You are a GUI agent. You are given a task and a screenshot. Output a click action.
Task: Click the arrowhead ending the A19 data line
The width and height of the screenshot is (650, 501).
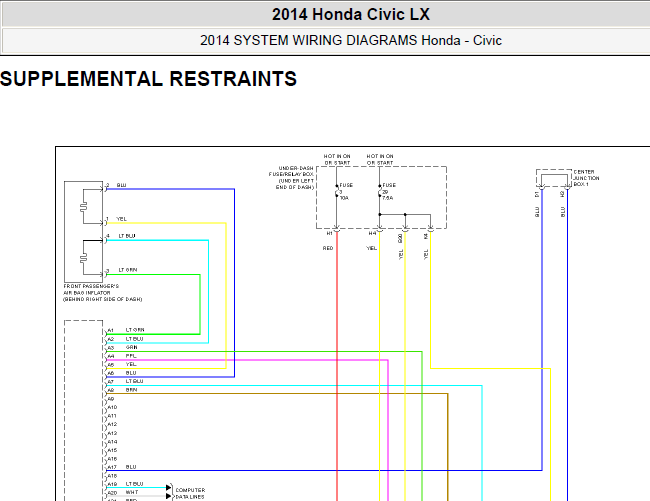(x=168, y=487)
